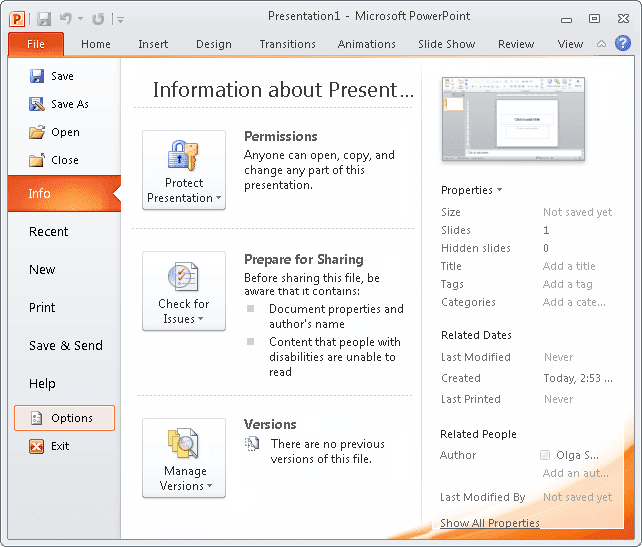Open the Check for Issues dropdown button
The width and height of the screenshot is (642, 547).
(184, 291)
